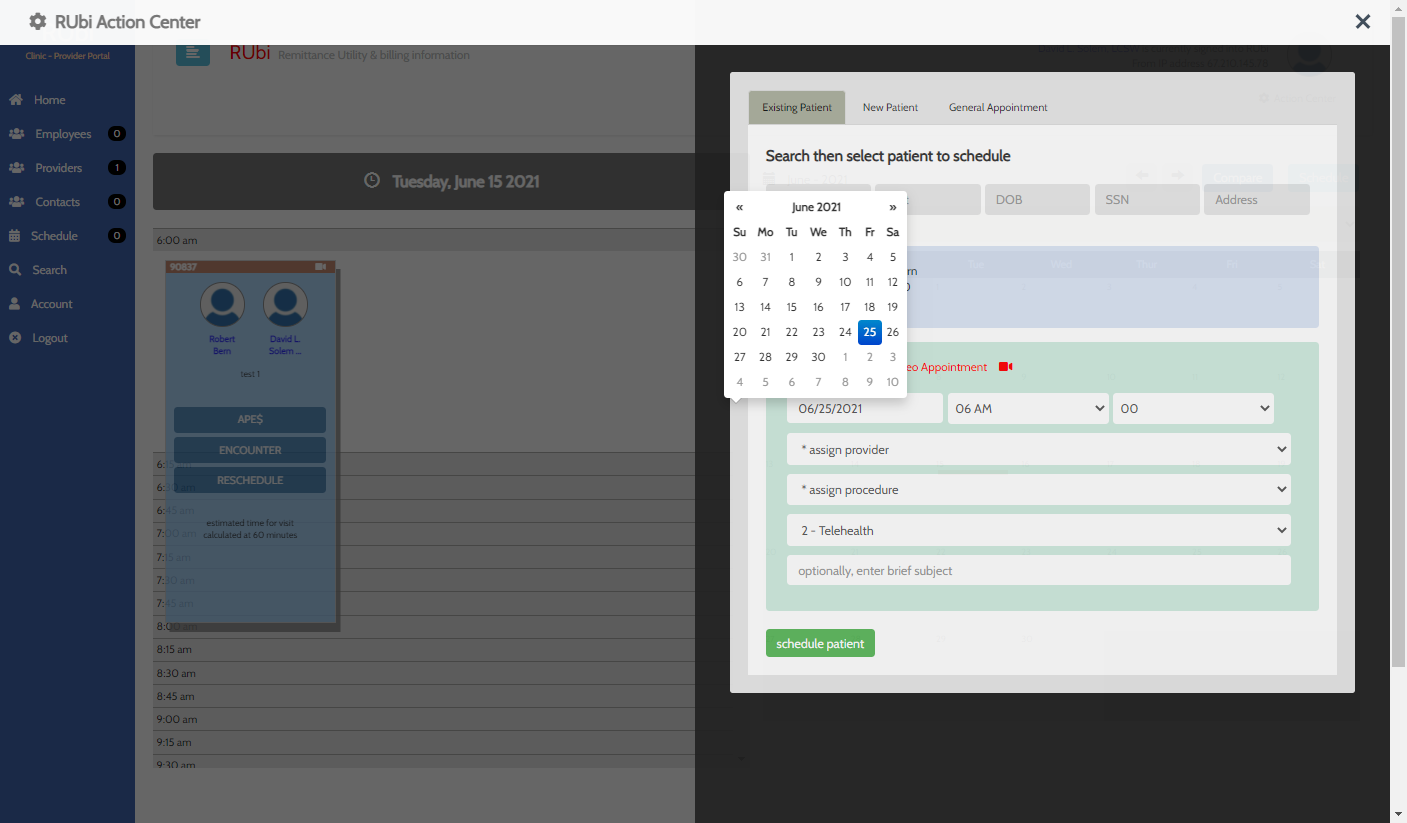Click the gear icon beside RUbi Action Center
This screenshot has height=823, width=1407.
pos(38,22)
